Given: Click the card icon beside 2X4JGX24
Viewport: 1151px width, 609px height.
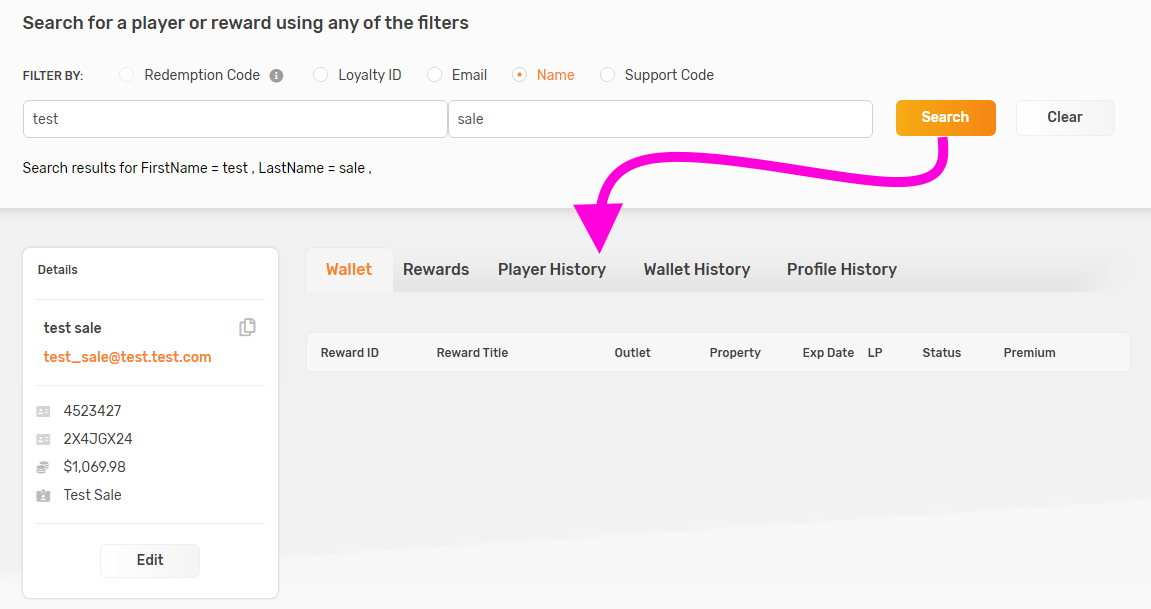Looking at the screenshot, I should [43, 439].
